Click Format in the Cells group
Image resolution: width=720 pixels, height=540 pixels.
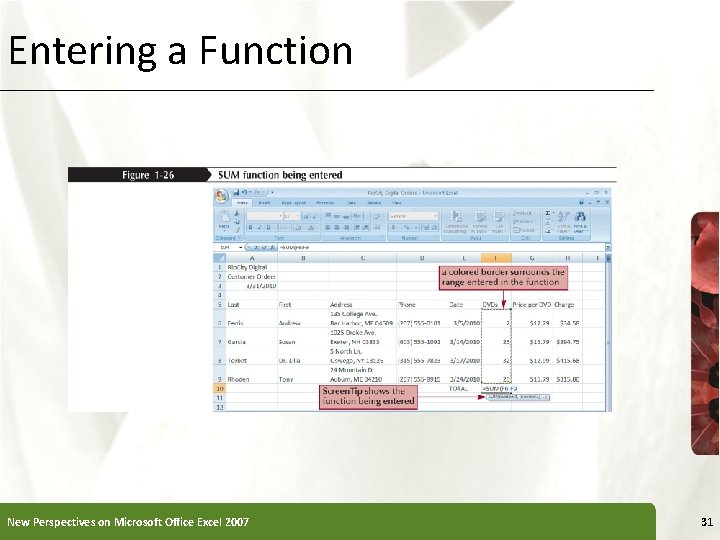click(x=523, y=230)
